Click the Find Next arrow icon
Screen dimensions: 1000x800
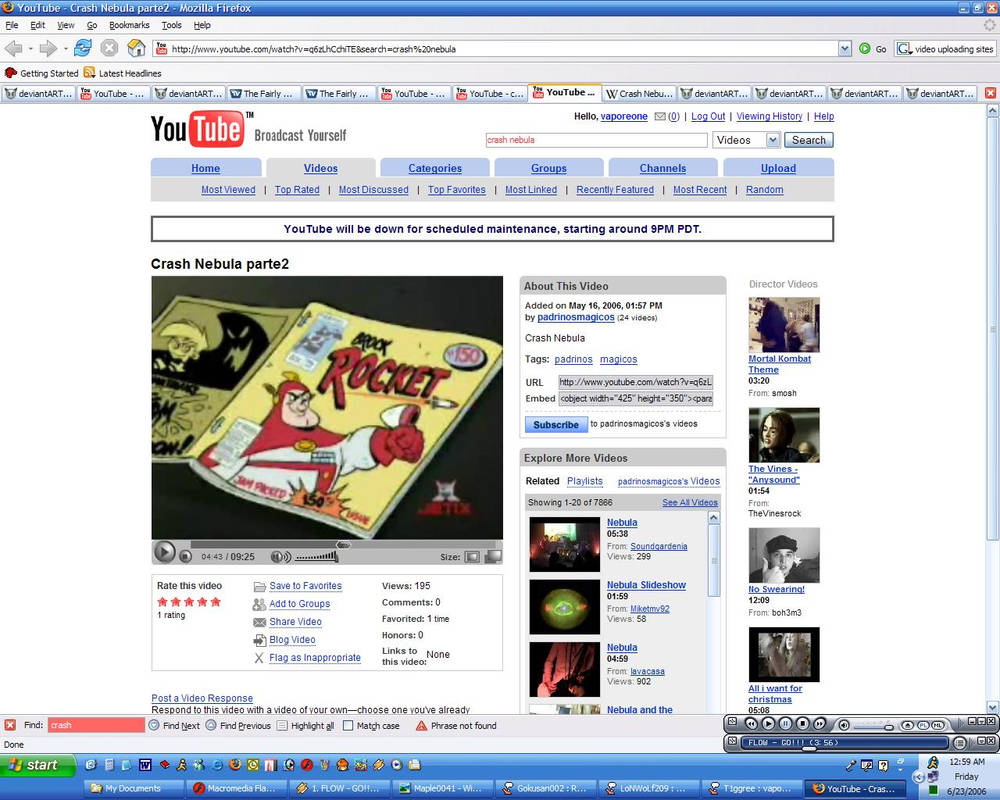[154, 725]
